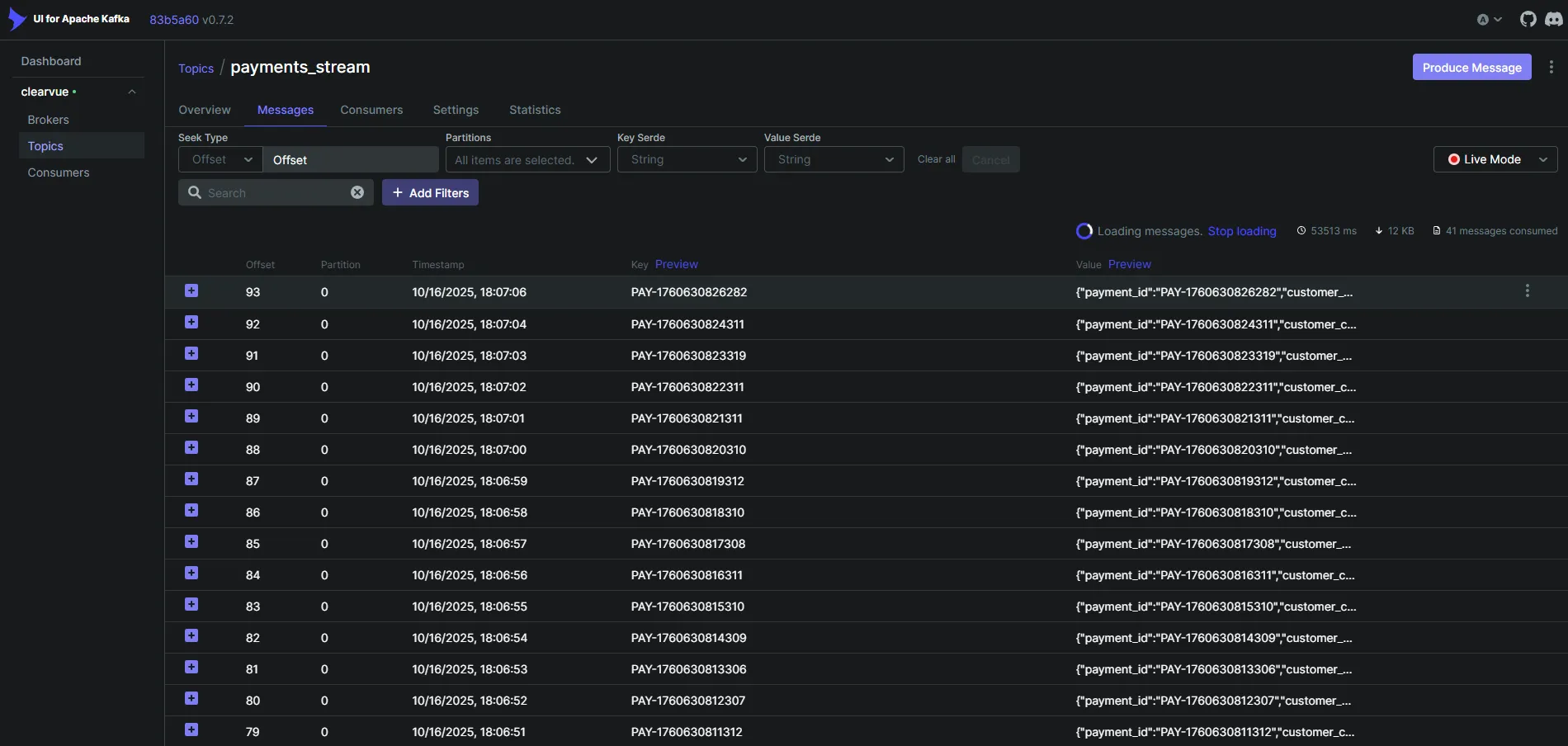Image resolution: width=1568 pixels, height=746 pixels.
Task: Open the Live Mode dropdown
Action: pyautogui.click(x=1495, y=159)
